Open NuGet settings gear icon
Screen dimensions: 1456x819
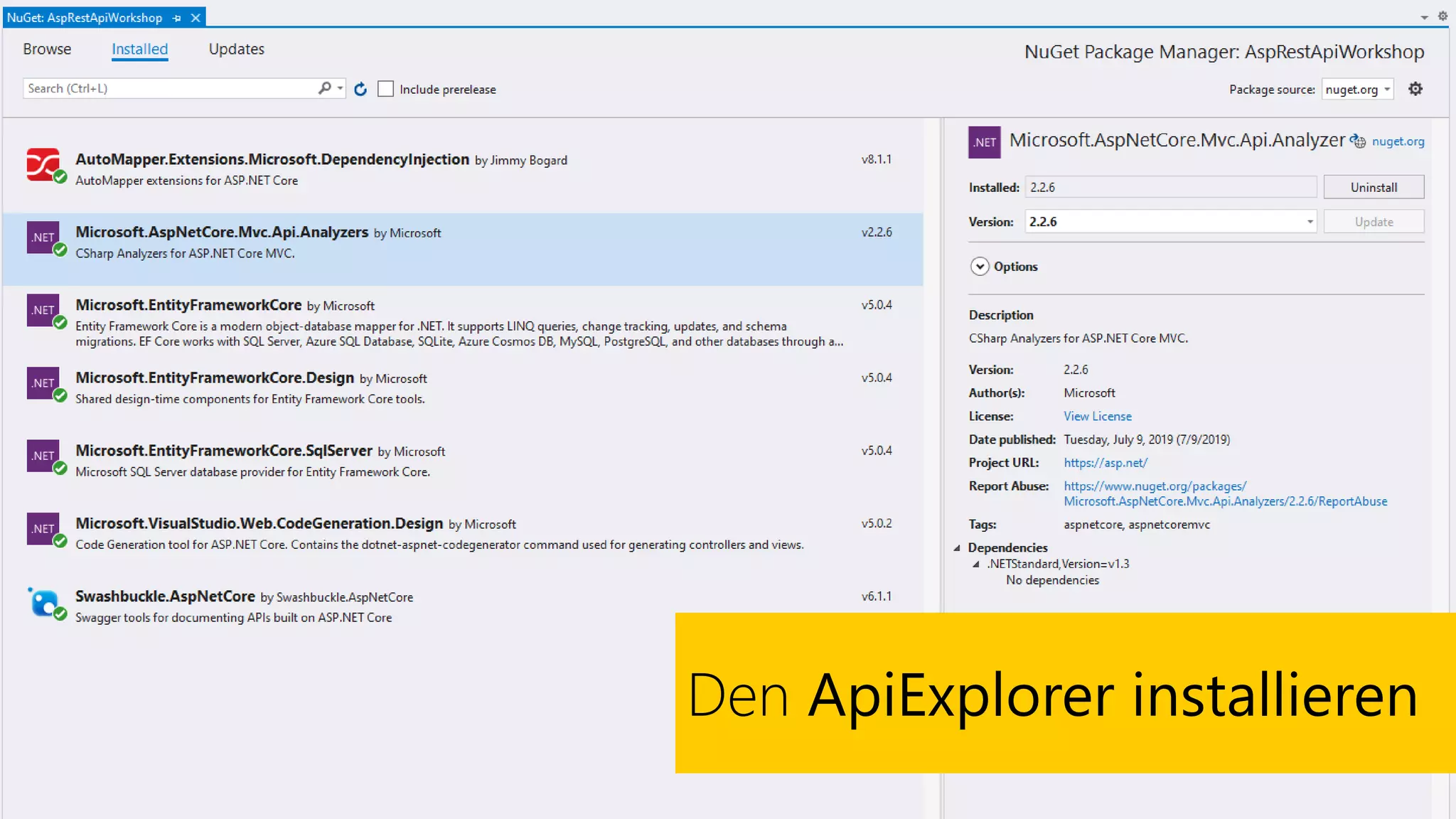tap(1415, 89)
